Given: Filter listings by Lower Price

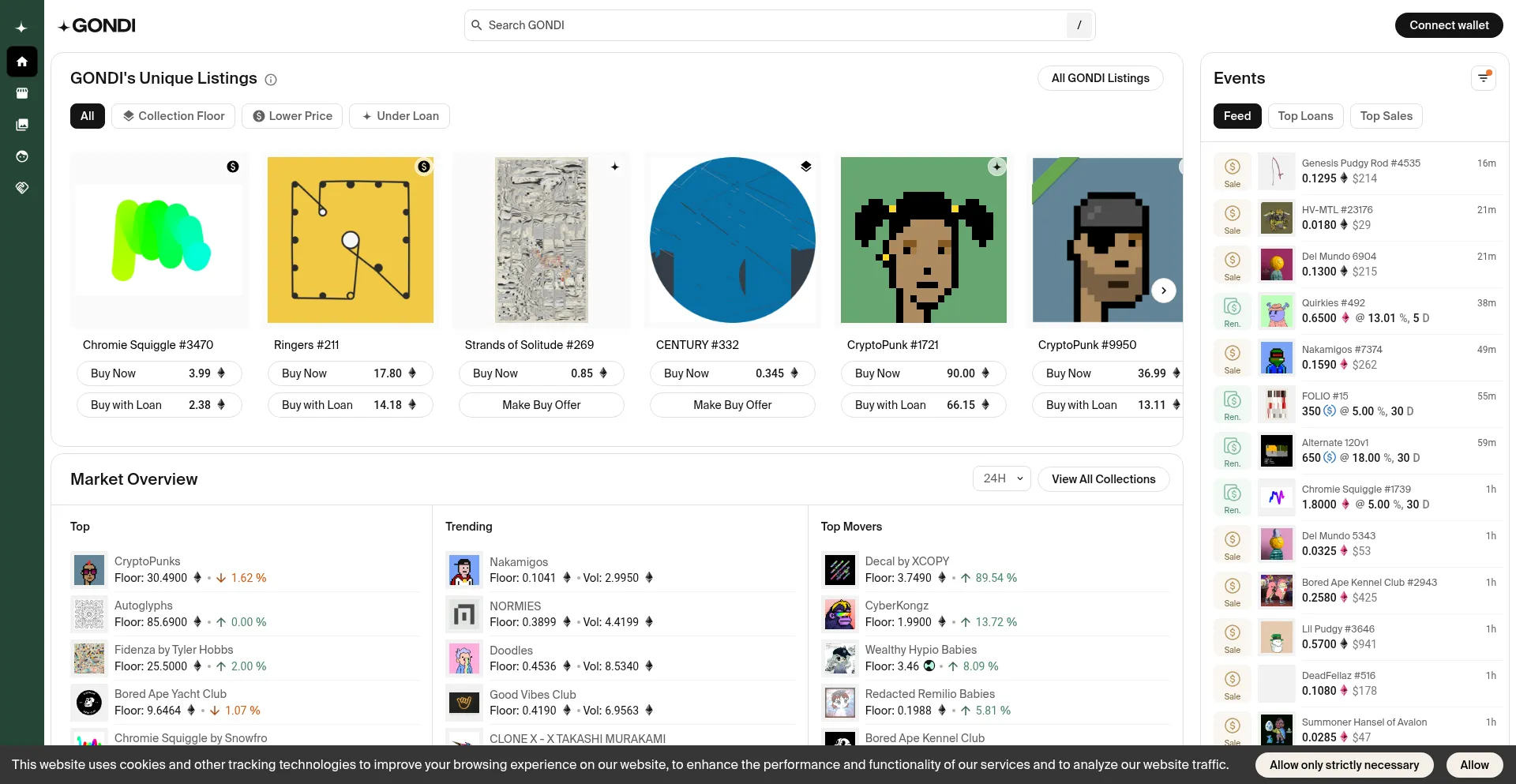Looking at the screenshot, I should coord(292,116).
